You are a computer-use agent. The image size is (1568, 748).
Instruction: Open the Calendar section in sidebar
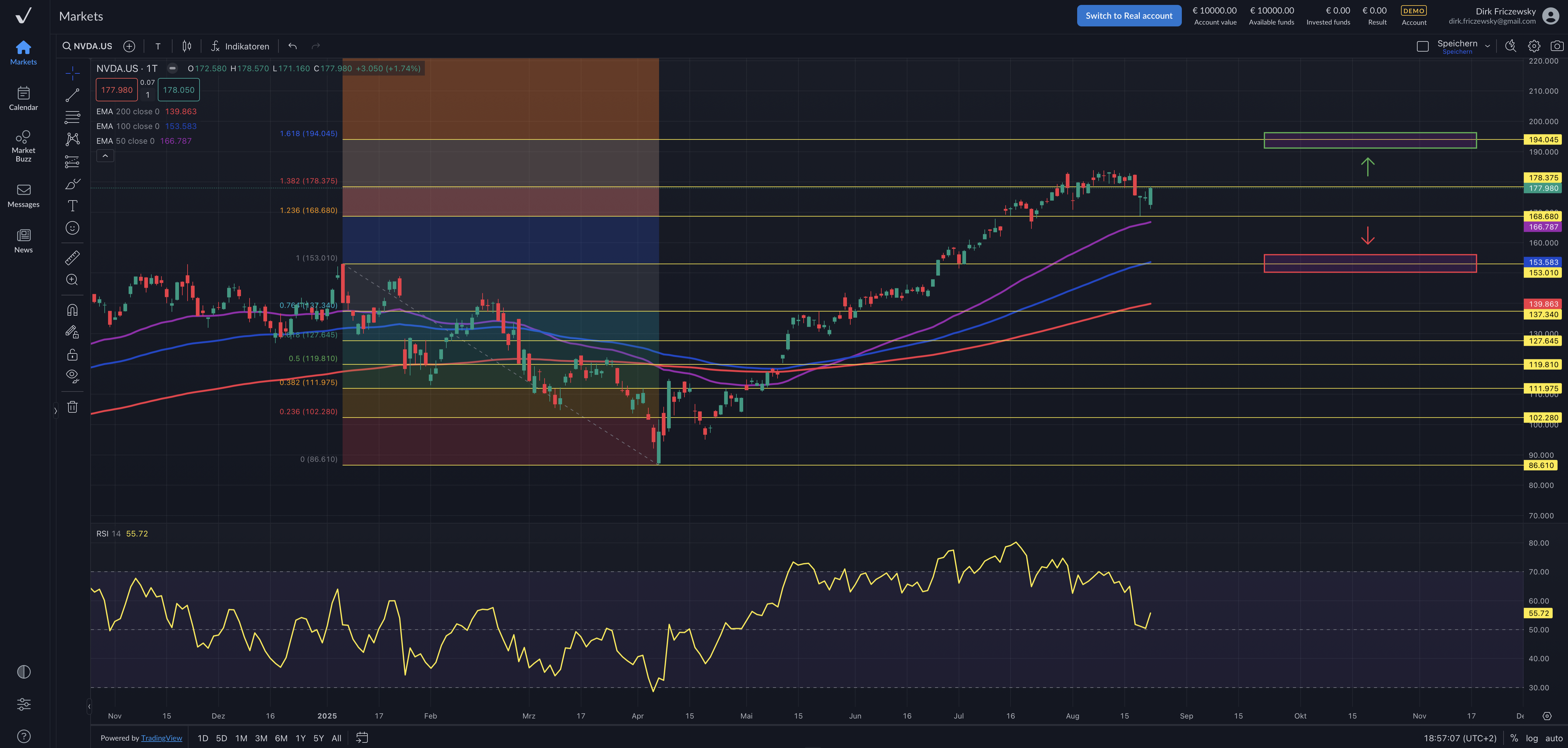23,98
